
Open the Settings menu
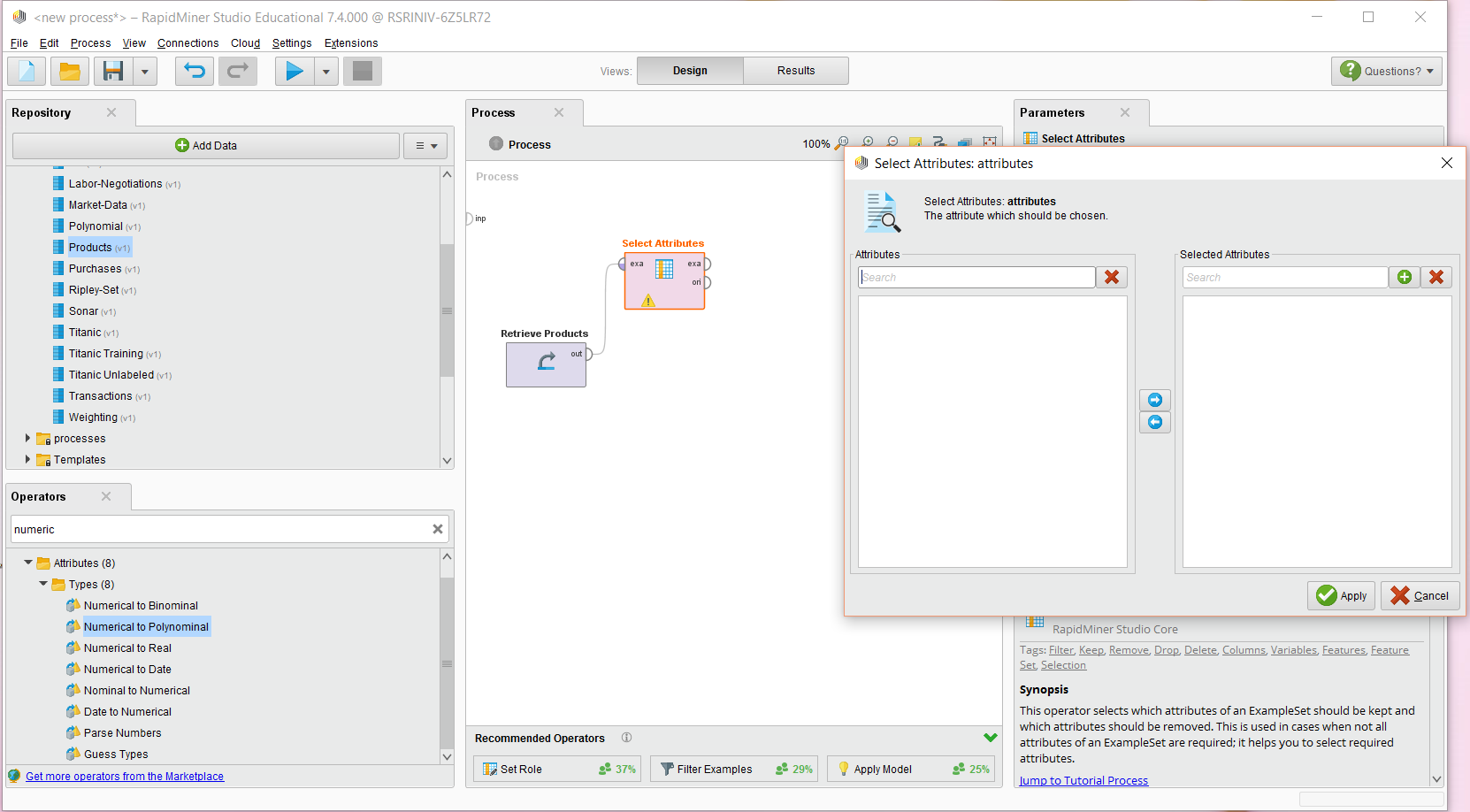[x=292, y=42]
